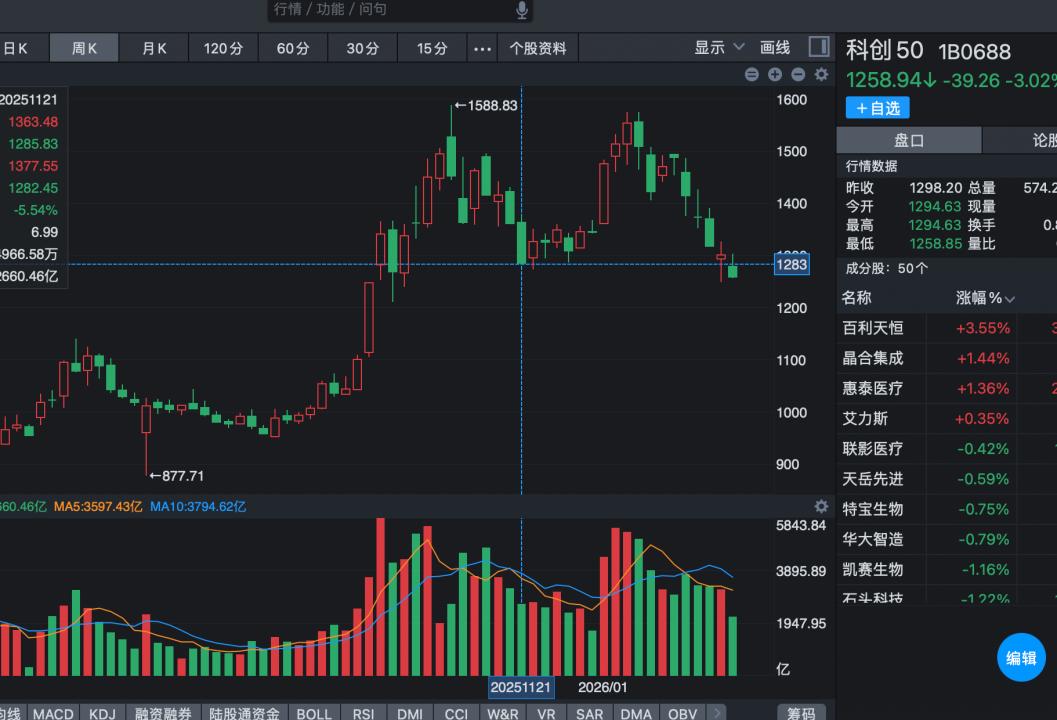Enable the 15分 interval
1057x720 pixels.
(x=432, y=46)
